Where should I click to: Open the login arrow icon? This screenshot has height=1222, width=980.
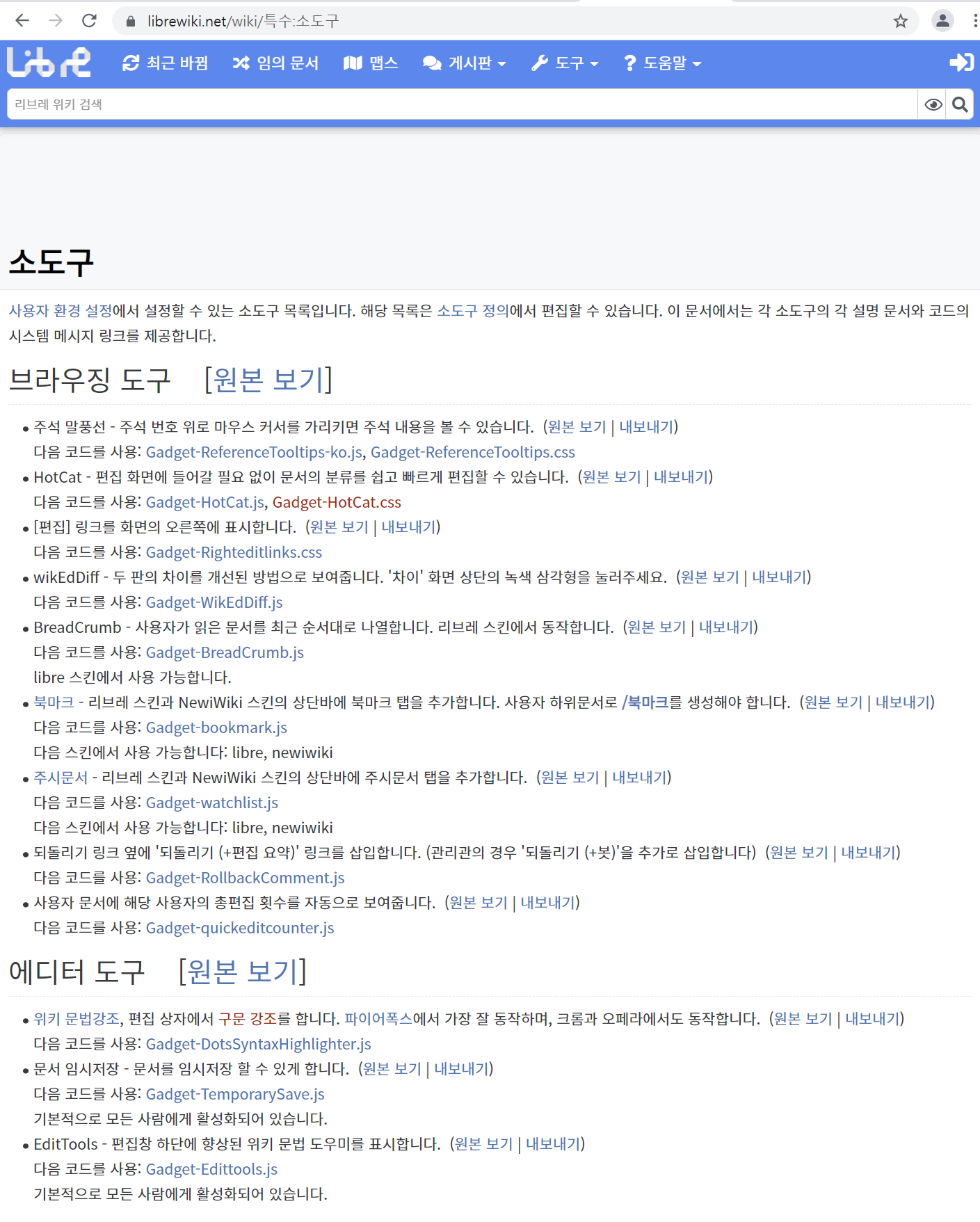(961, 63)
